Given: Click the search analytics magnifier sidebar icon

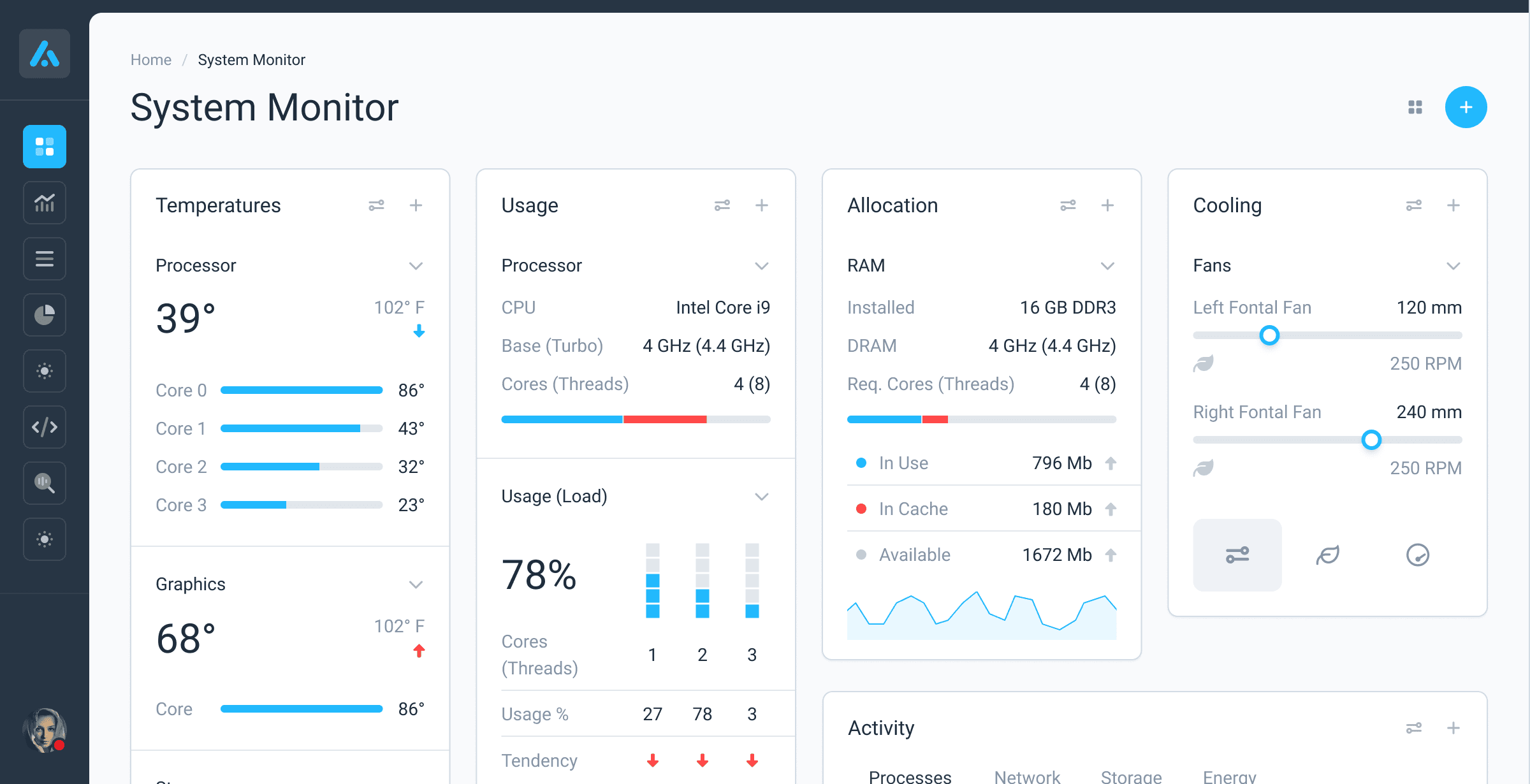Looking at the screenshot, I should (x=45, y=483).
